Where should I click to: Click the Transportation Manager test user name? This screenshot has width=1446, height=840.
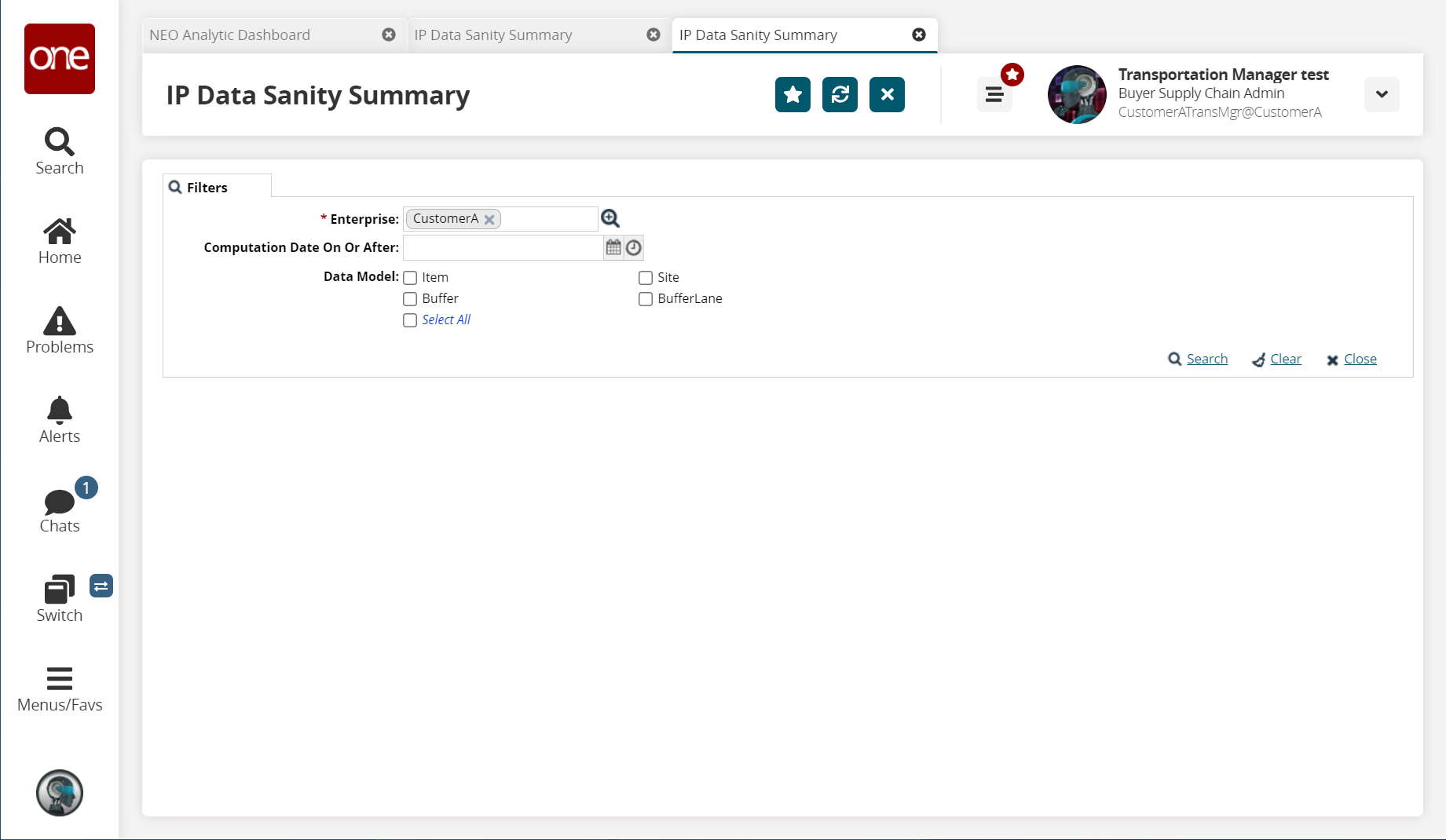pyautogui.click(x=1224, y=75)
